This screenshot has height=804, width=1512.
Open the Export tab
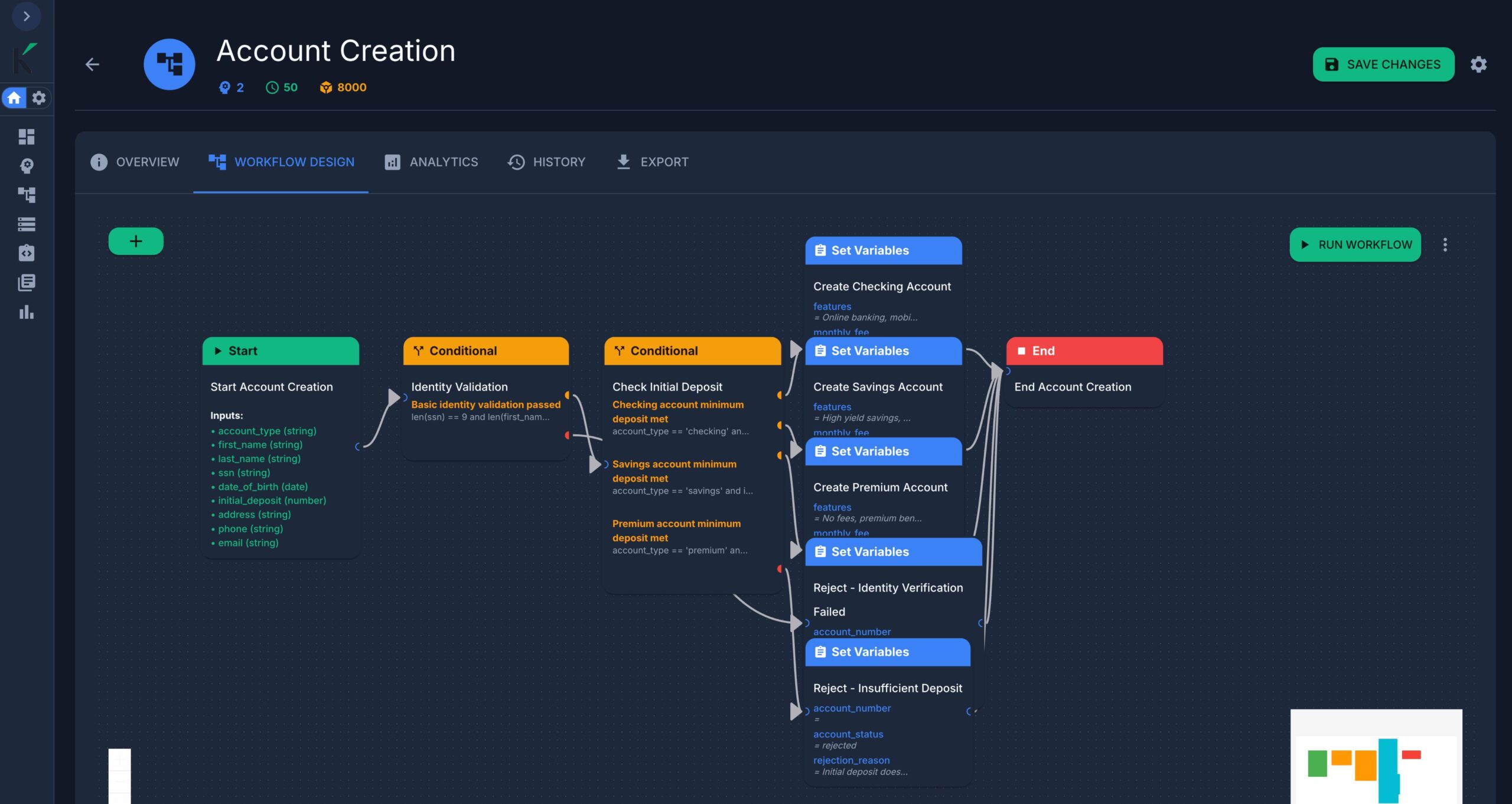click(x=652, y=162)
